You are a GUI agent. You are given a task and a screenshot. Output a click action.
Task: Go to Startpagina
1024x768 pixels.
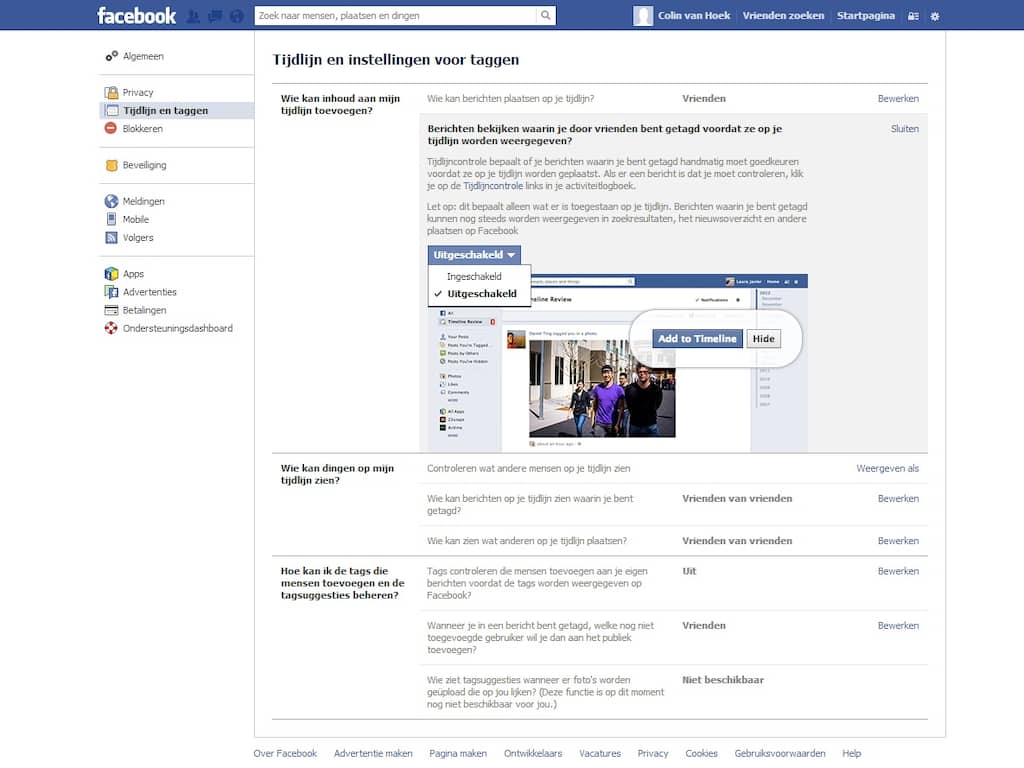click(865, 16)
